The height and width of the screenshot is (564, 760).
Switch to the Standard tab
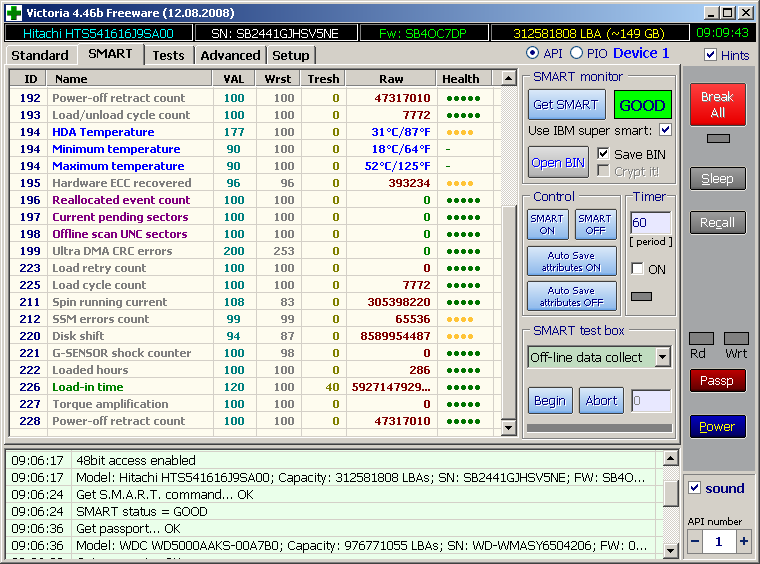[x=40, y=56]
